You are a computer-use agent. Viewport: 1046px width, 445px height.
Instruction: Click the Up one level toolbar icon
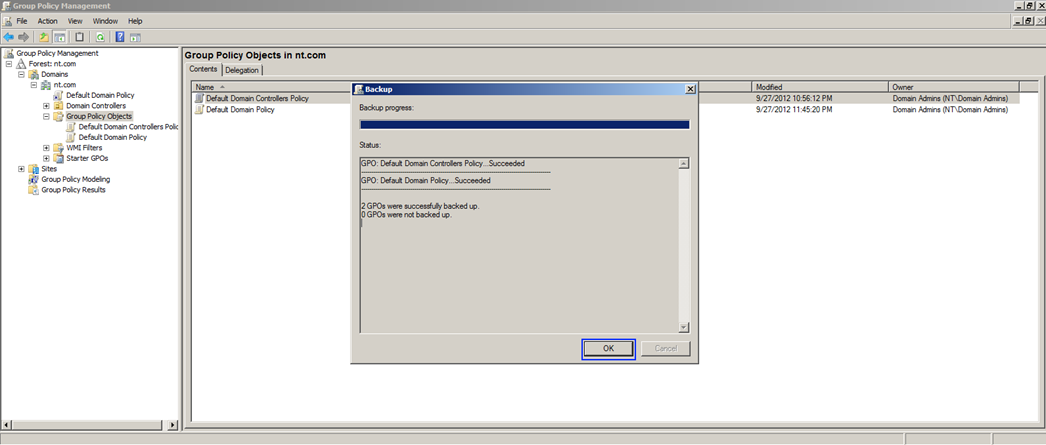click(x=44, y=37)
